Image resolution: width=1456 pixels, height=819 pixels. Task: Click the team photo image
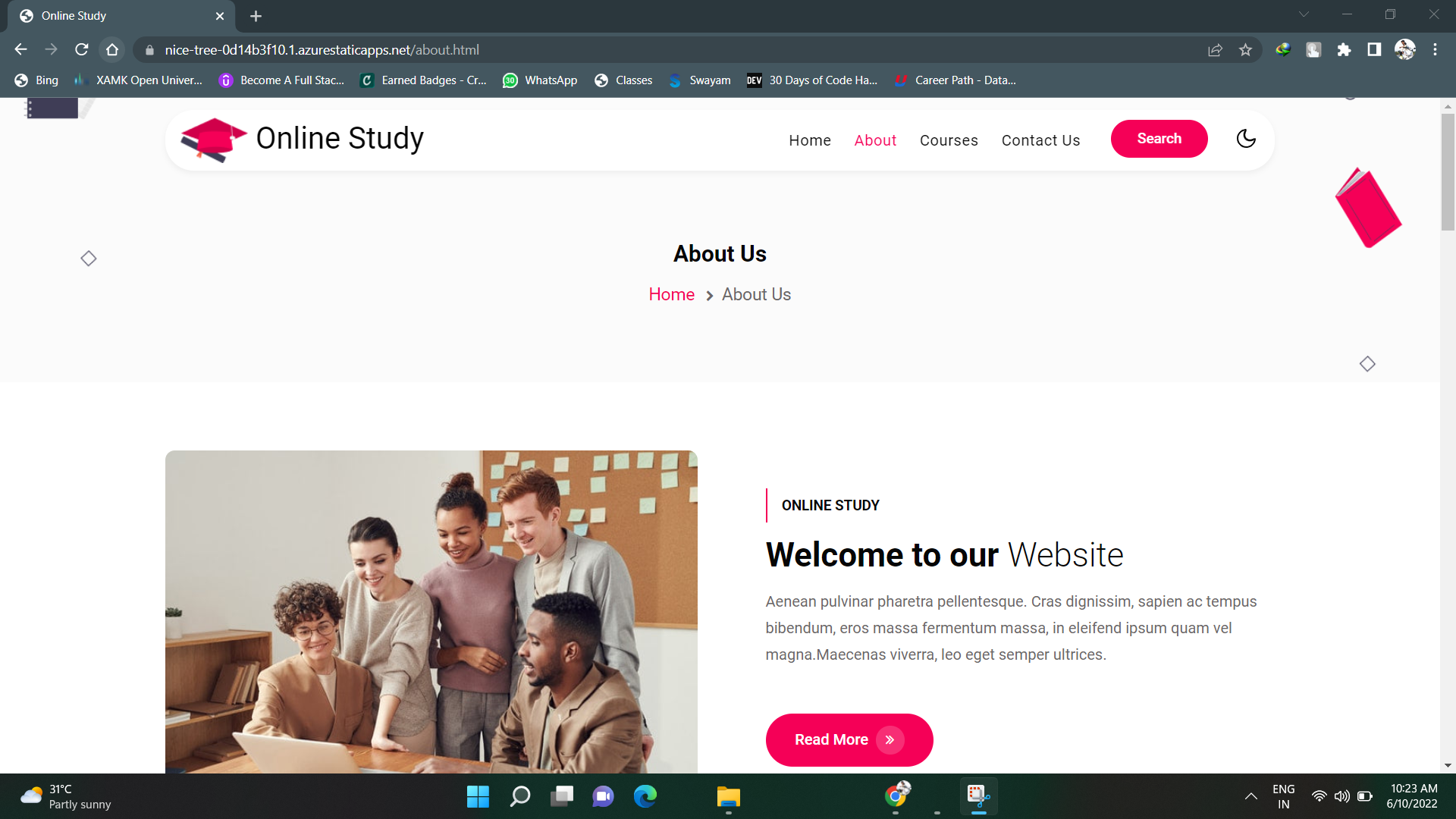click(x=431, y=612)
